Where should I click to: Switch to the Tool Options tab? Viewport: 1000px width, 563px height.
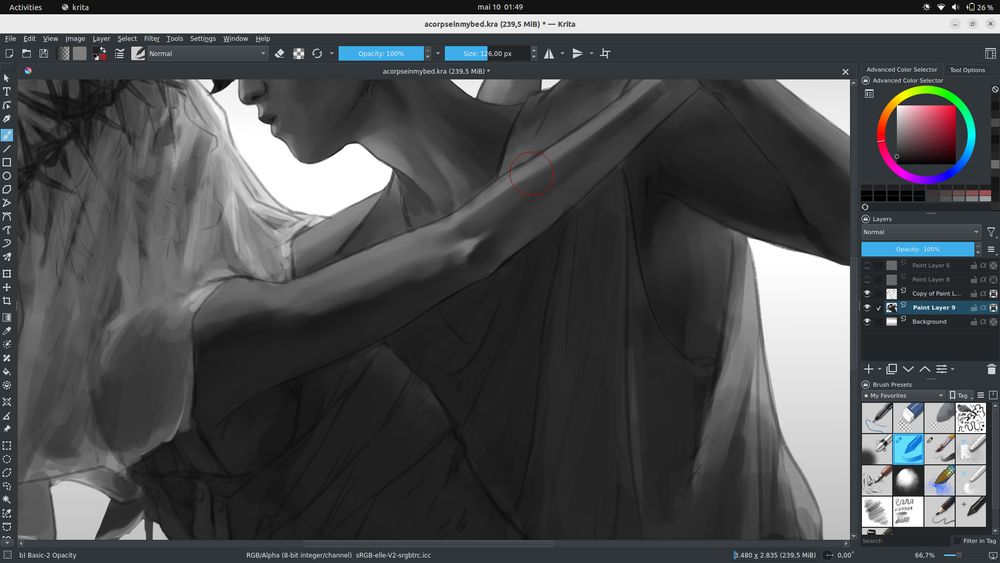967,69
